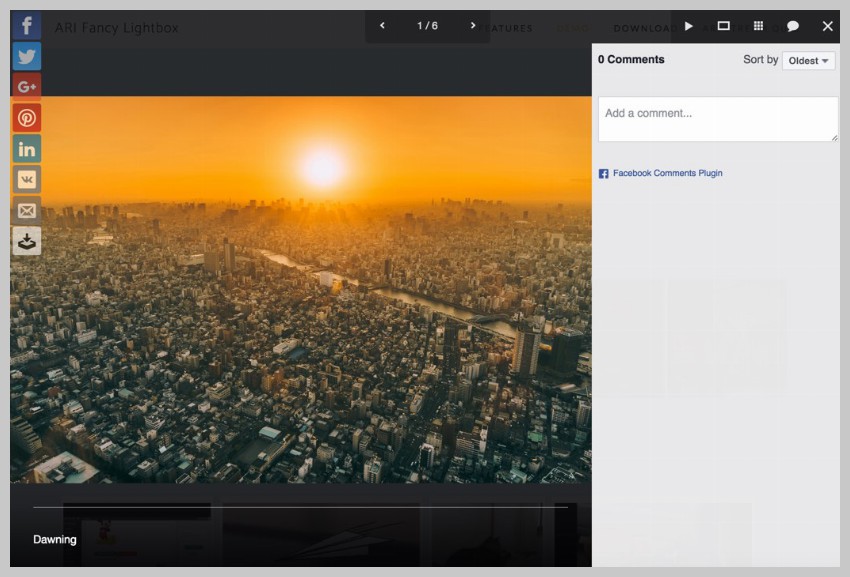Hide the comments panel
The width and height of the screenshot is (850, 577).
[x=792, y=26]
